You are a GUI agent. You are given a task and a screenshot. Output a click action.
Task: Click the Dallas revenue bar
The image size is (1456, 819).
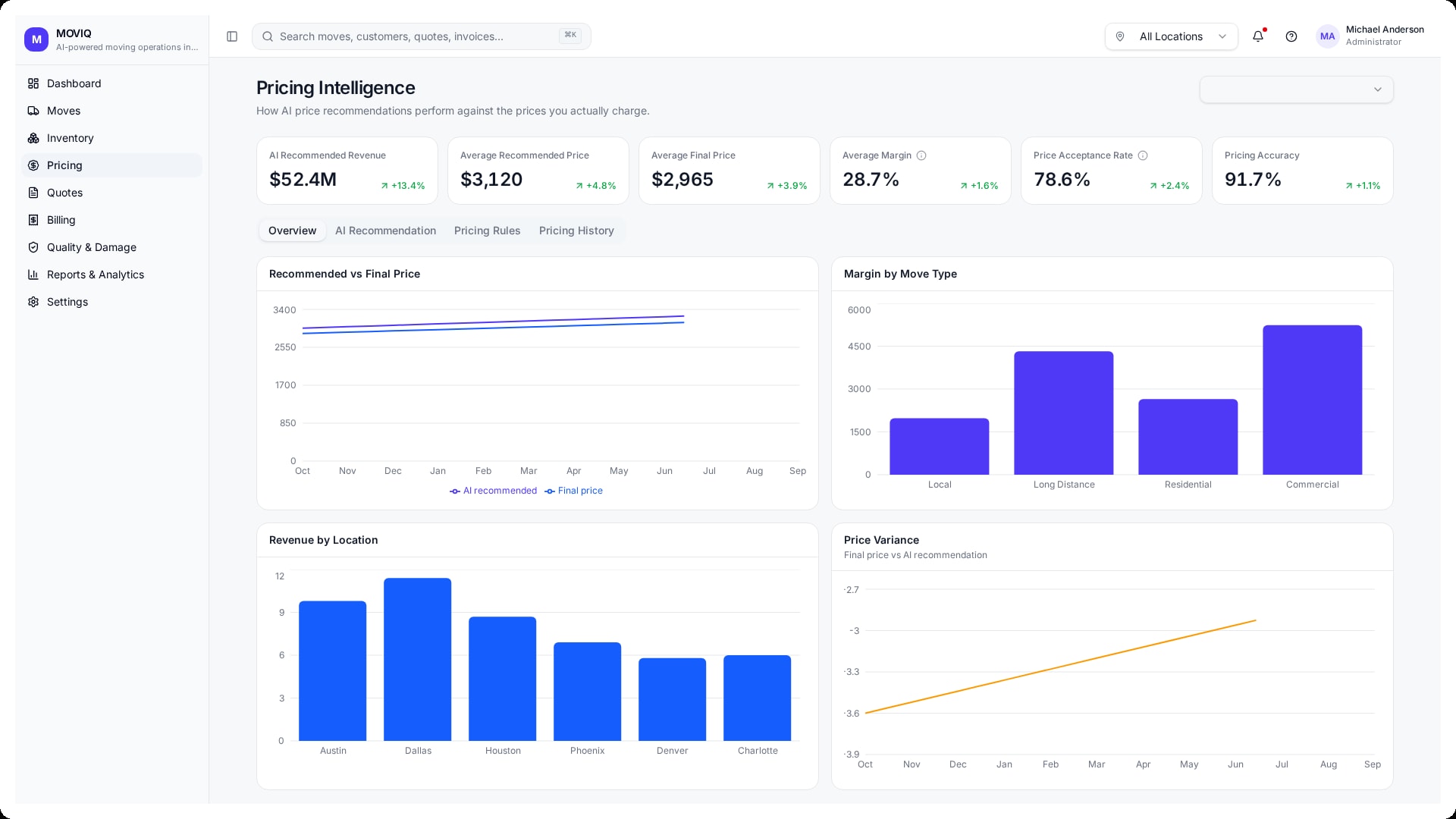pos(418,660)
